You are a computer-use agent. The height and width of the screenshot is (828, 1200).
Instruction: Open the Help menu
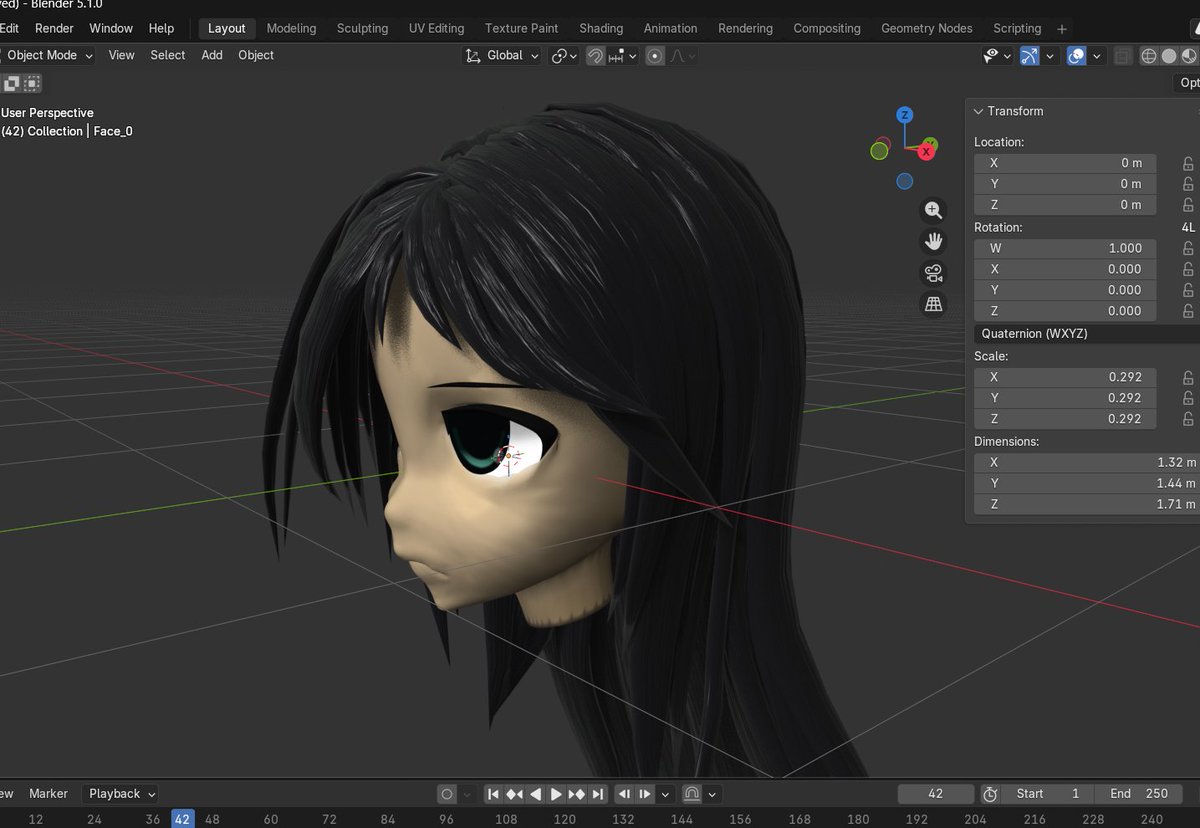(161, 28)
